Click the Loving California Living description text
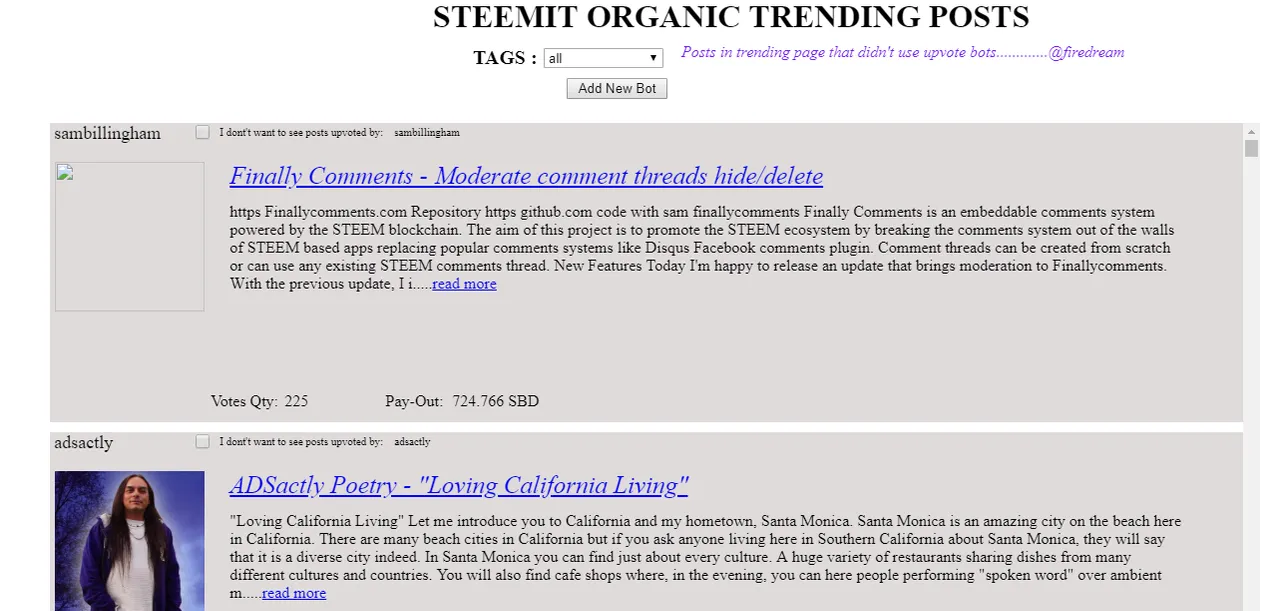 (x=705, y=557)
